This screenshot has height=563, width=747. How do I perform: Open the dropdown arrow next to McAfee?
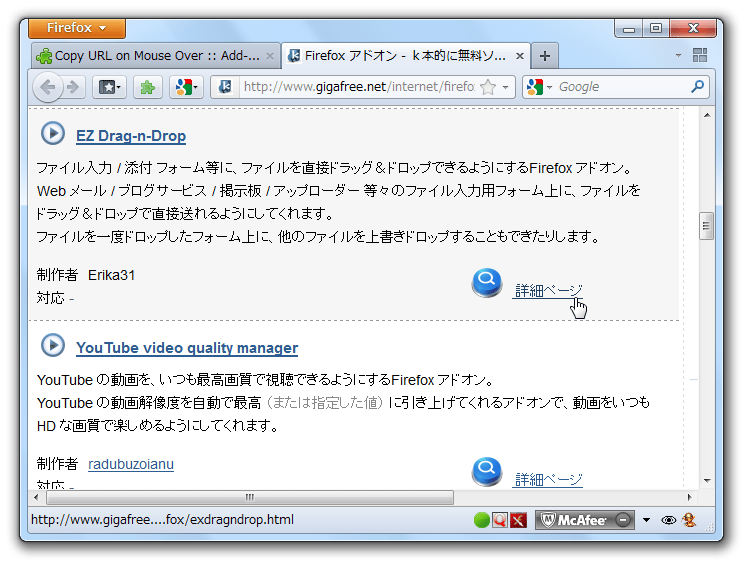(x=646, y=520)
